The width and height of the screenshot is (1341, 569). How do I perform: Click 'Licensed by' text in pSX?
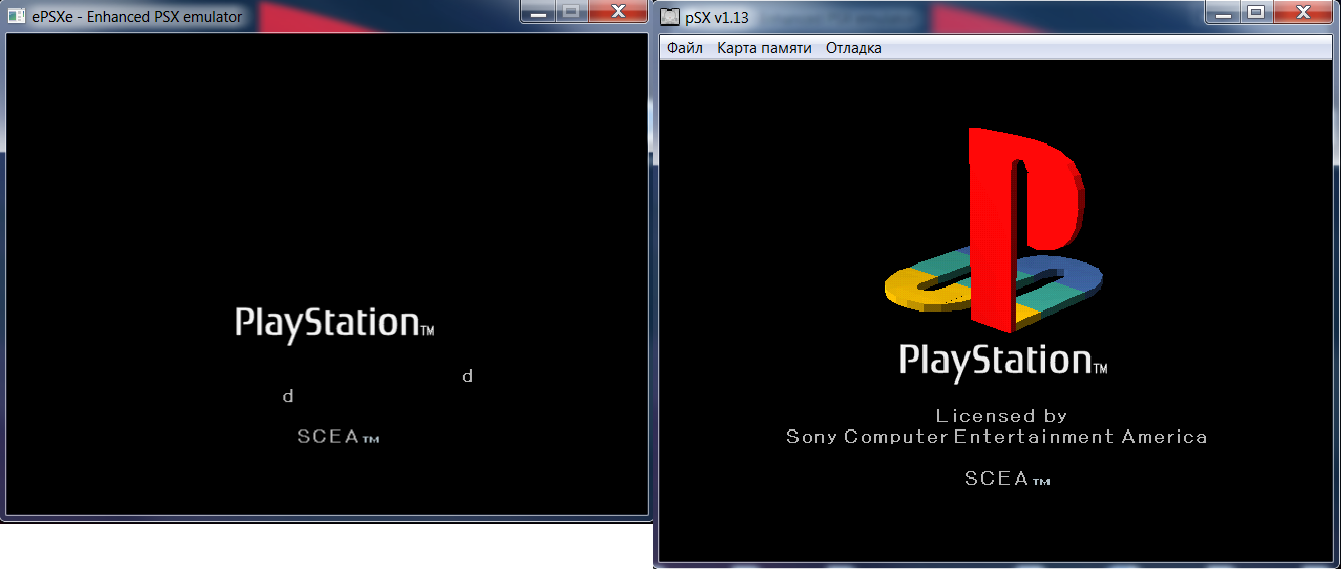click(x=1002, y=416)
